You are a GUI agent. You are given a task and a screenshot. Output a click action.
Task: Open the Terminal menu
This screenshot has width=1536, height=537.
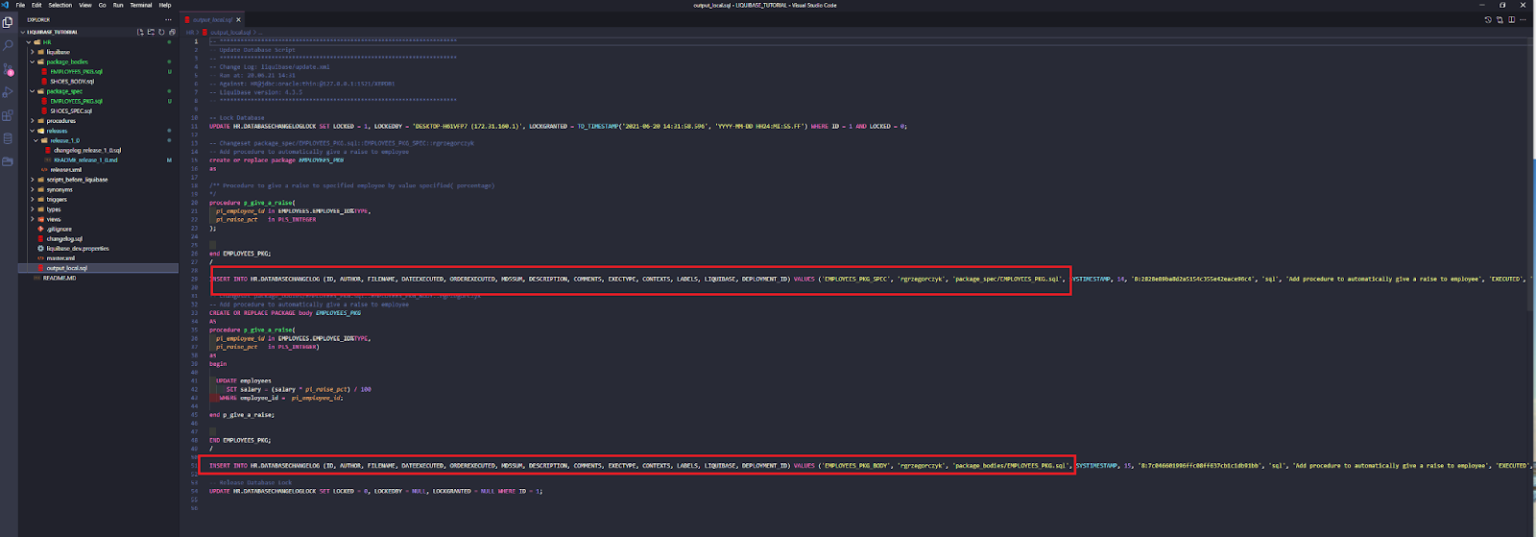tap(141, 5)
